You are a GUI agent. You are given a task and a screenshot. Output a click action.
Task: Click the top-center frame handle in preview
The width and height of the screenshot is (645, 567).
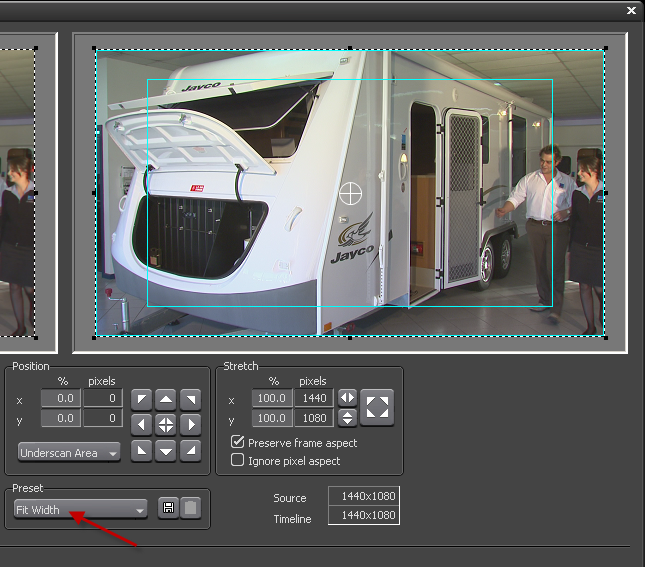(350, 48)
